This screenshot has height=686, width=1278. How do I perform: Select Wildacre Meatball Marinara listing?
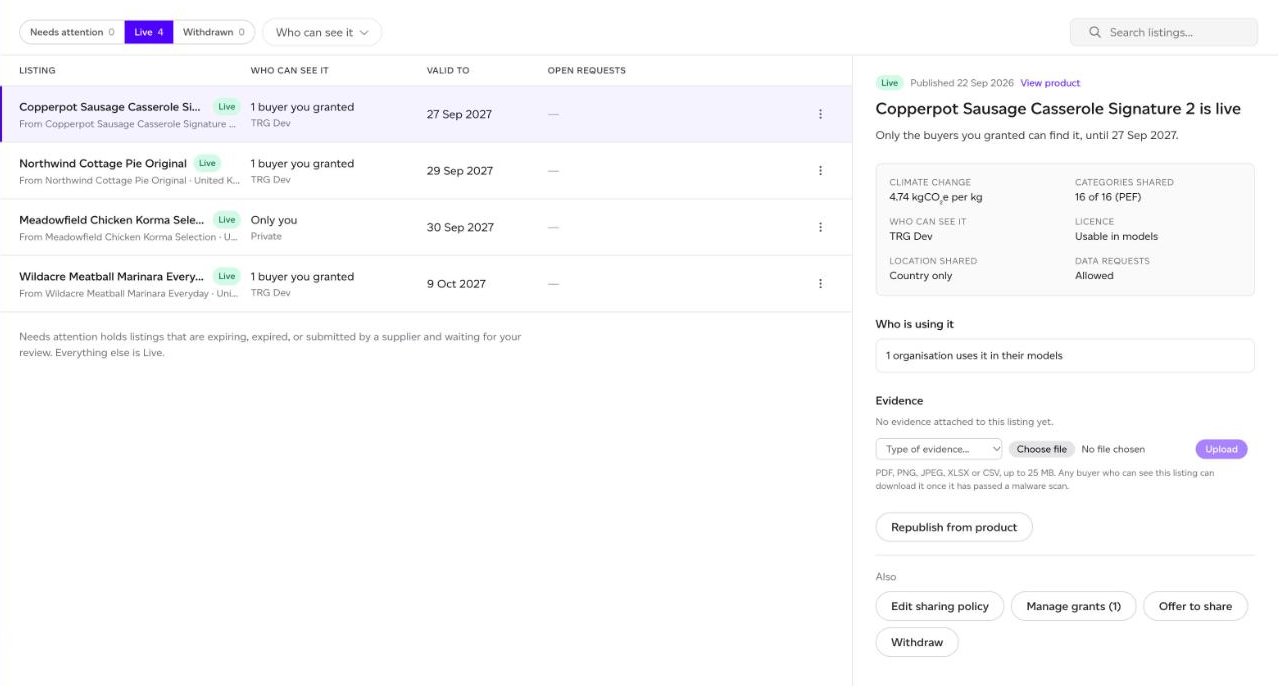[426, 284]
